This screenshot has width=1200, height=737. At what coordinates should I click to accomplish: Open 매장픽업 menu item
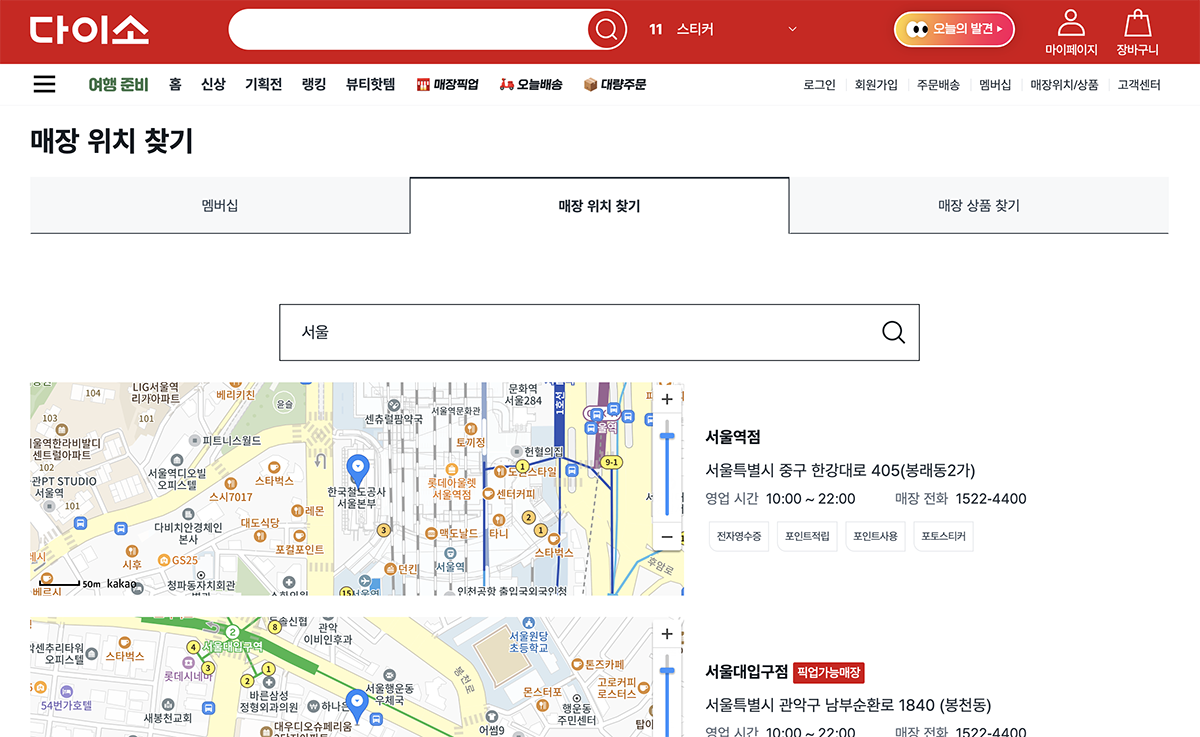coord(447,84)
